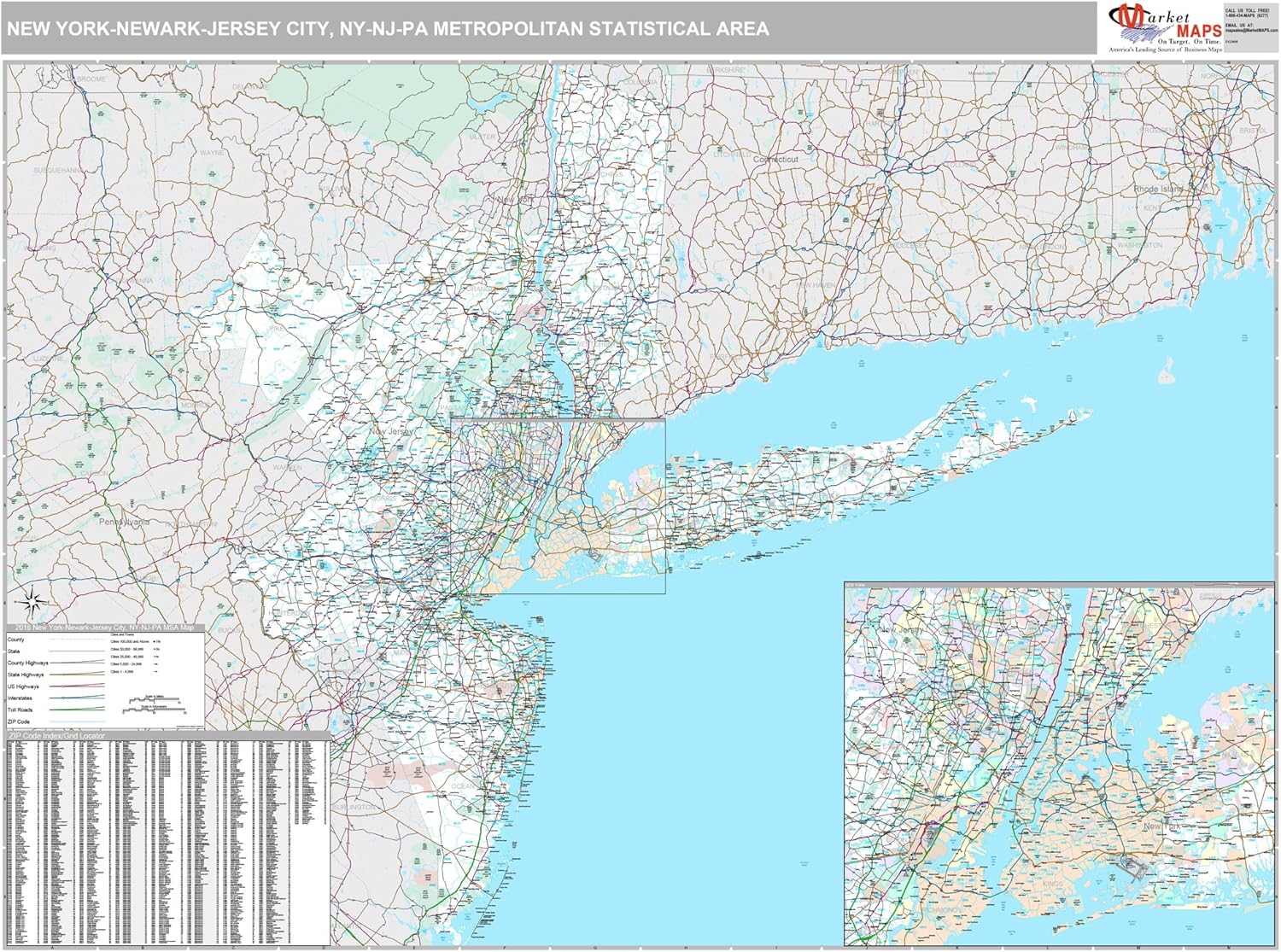The width and height of the screenshot is (1281, 952).
Task: Click the 'New York' label in the inset map
Action: point(1162,826)
